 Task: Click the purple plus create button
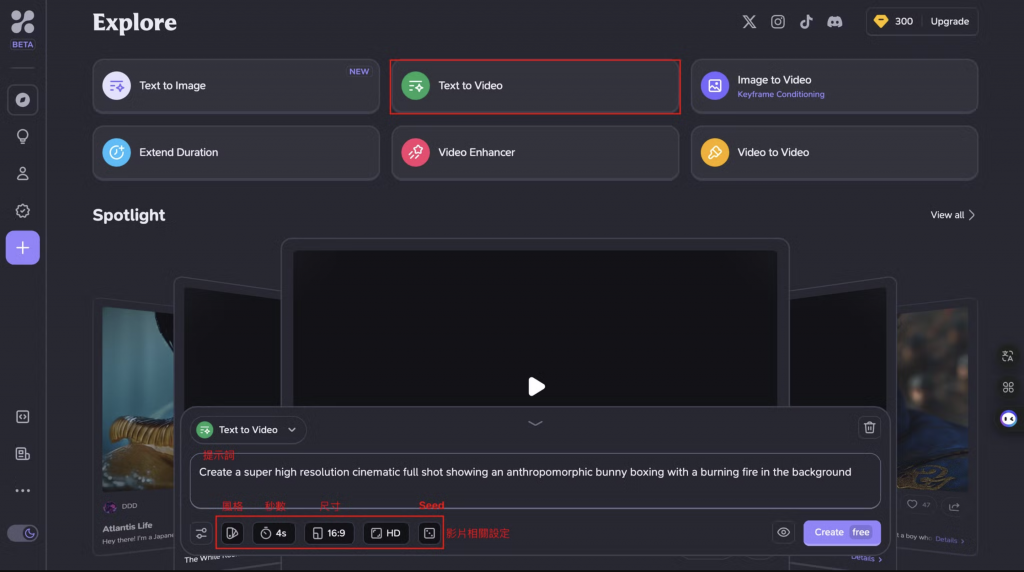tap(22, 247)
